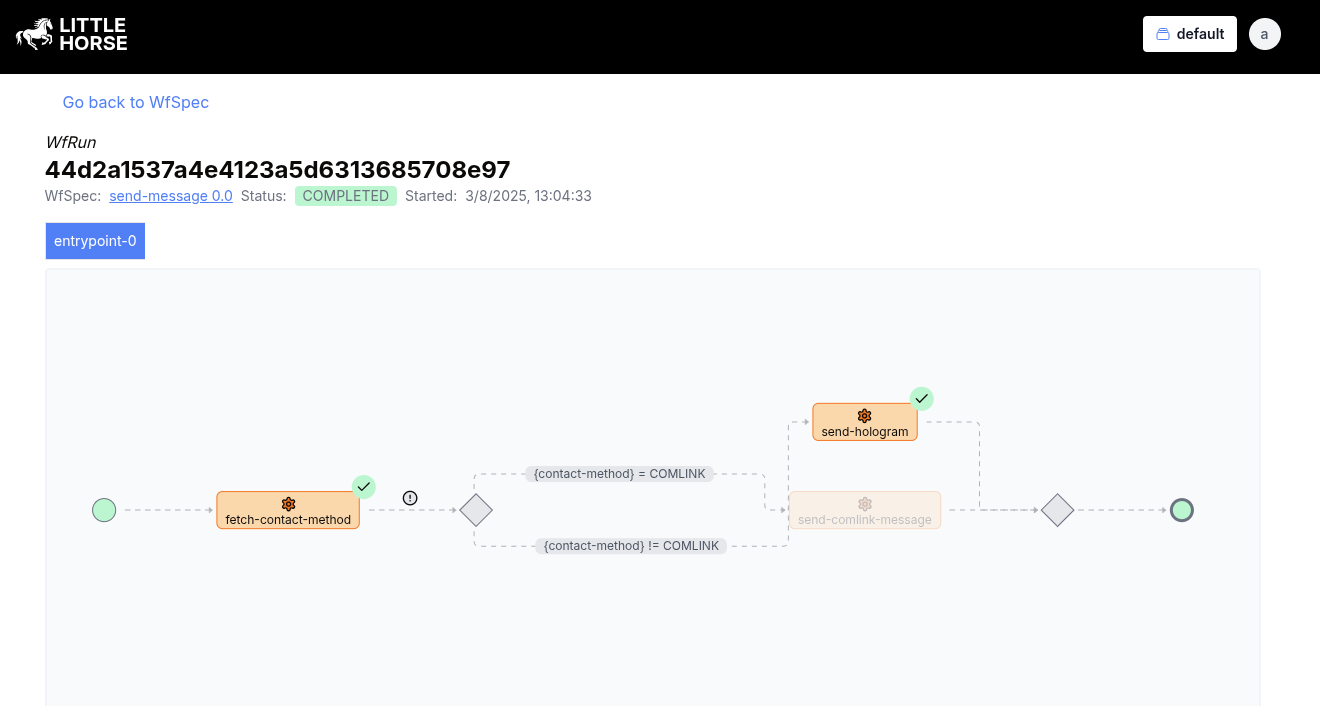
Task: Select the workflow exit circle node
Action: (x=1181, y=510)
